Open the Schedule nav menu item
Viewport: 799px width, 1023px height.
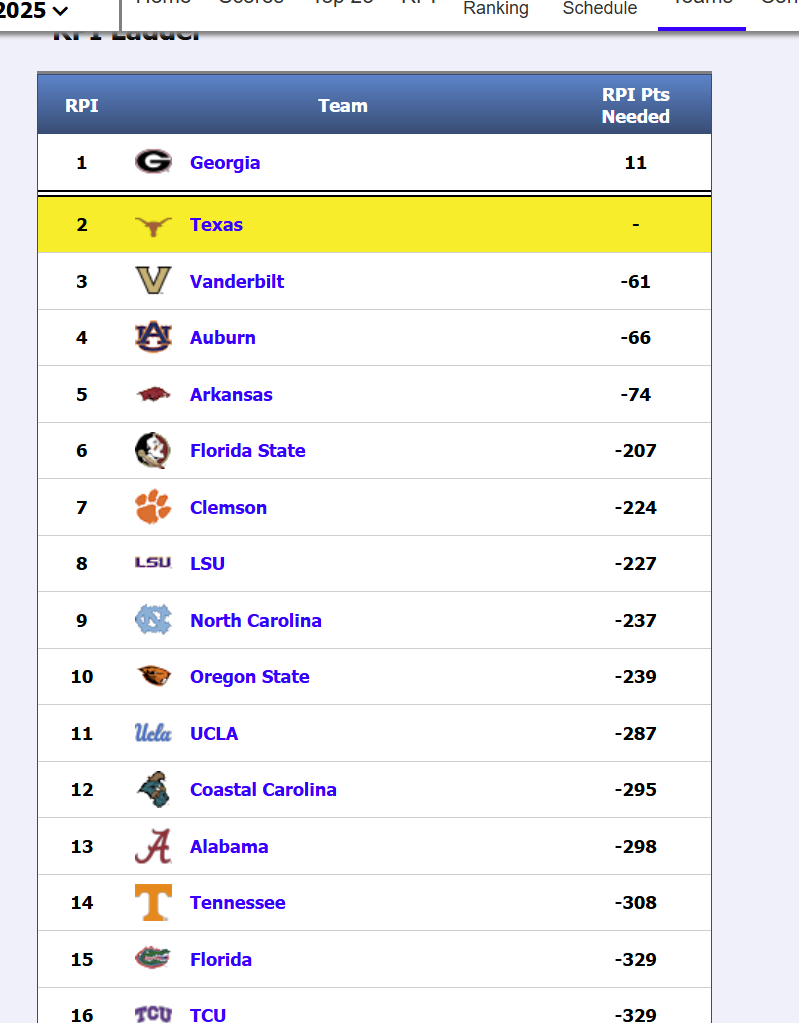pos(599,8)
